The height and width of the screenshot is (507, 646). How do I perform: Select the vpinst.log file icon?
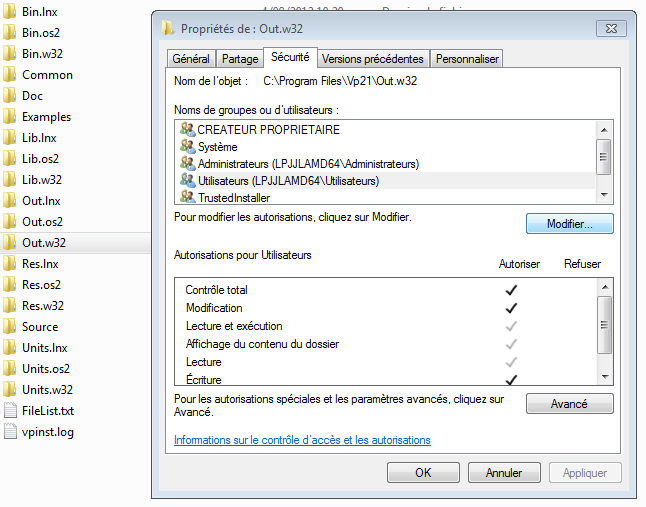[x=10, y=432]
